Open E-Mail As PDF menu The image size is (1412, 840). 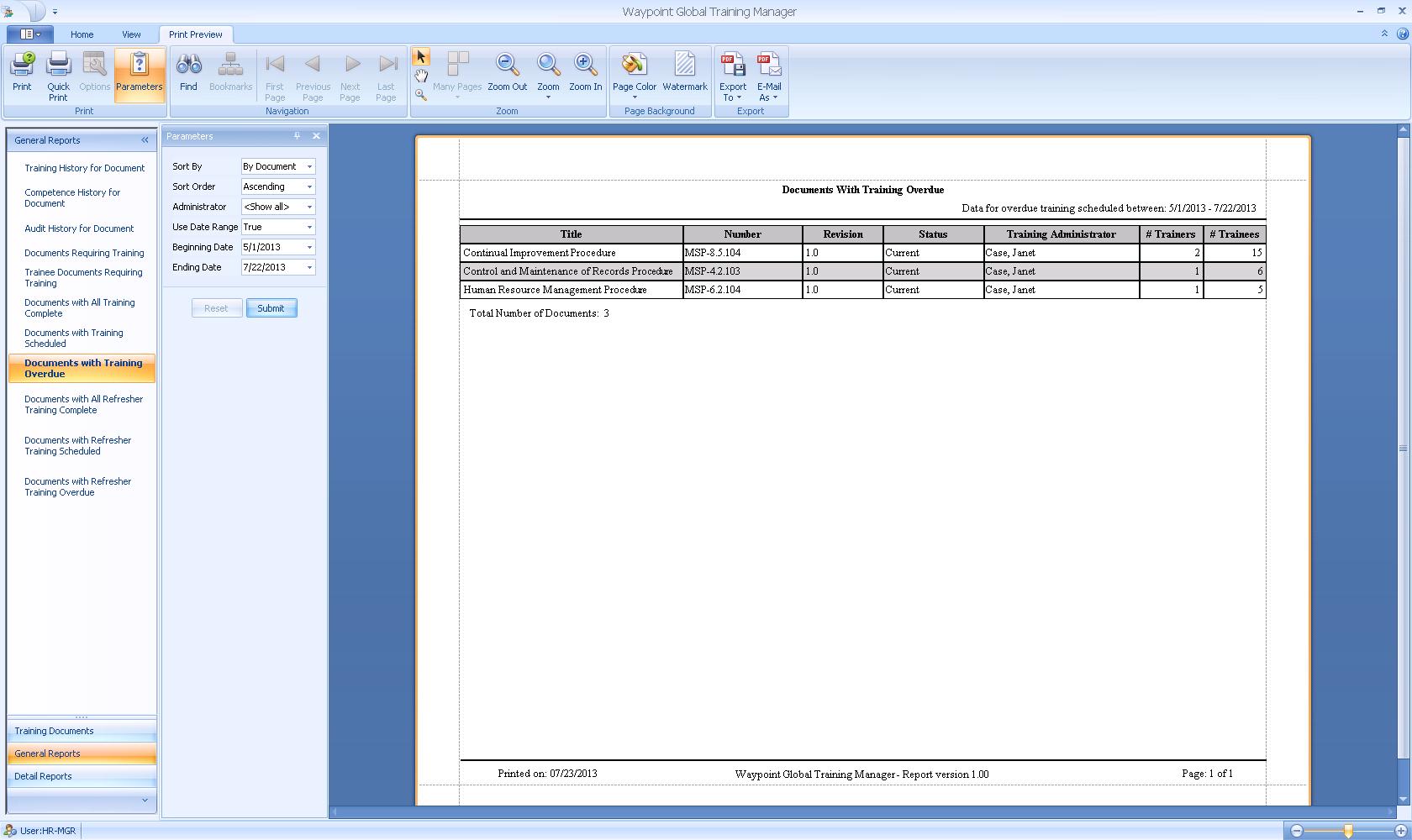point(769,76)
